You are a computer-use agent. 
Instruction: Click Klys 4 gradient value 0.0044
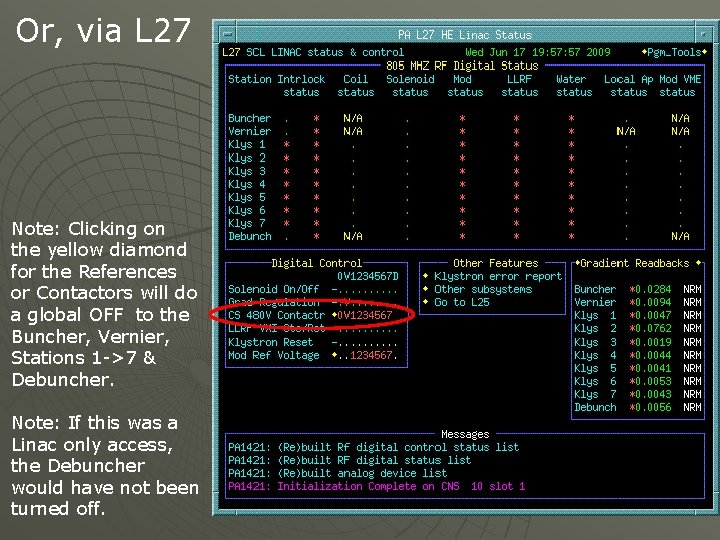tap(652, 355)
